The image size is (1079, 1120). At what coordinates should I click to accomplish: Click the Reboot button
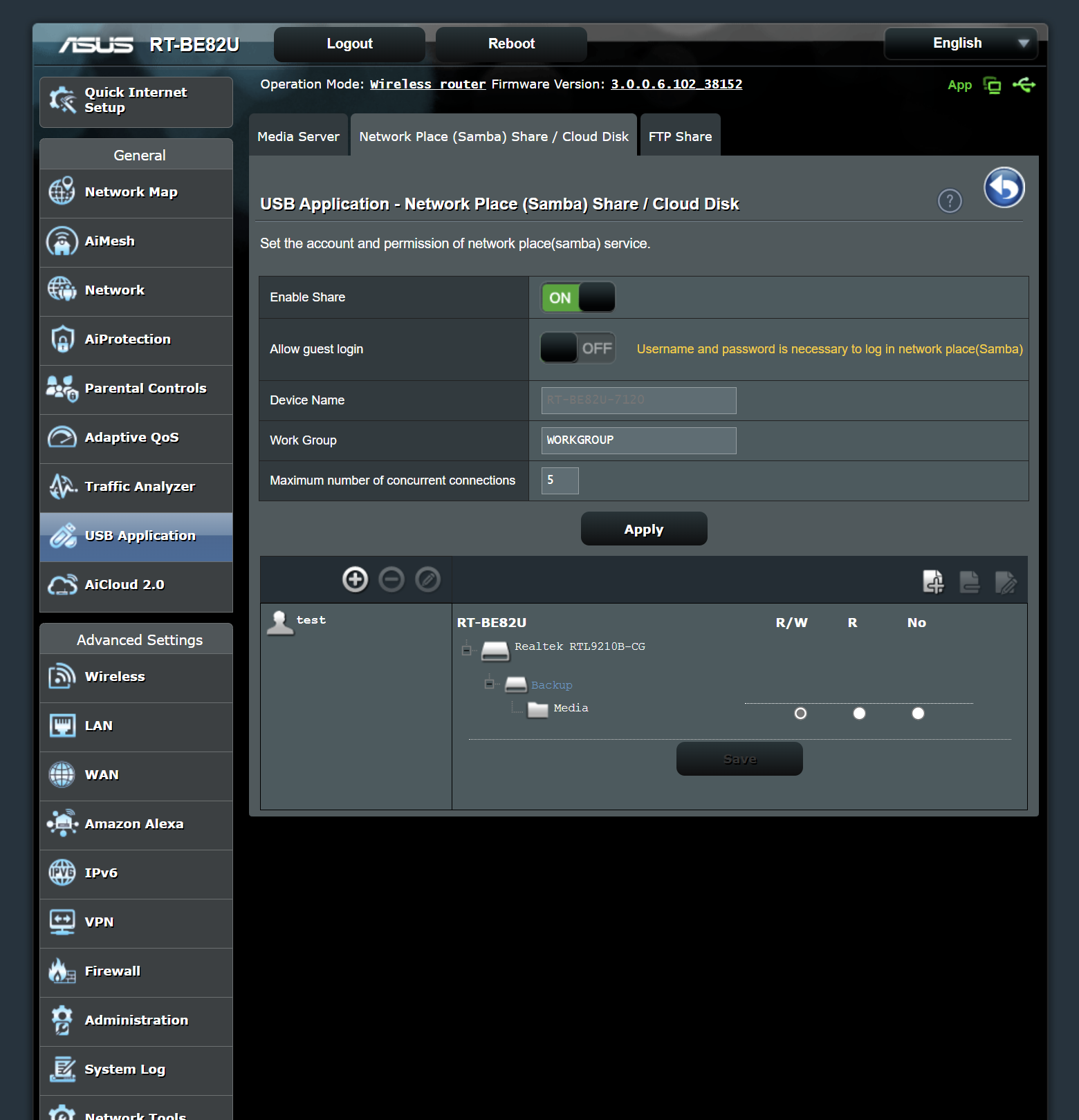(x=511, y=44)
